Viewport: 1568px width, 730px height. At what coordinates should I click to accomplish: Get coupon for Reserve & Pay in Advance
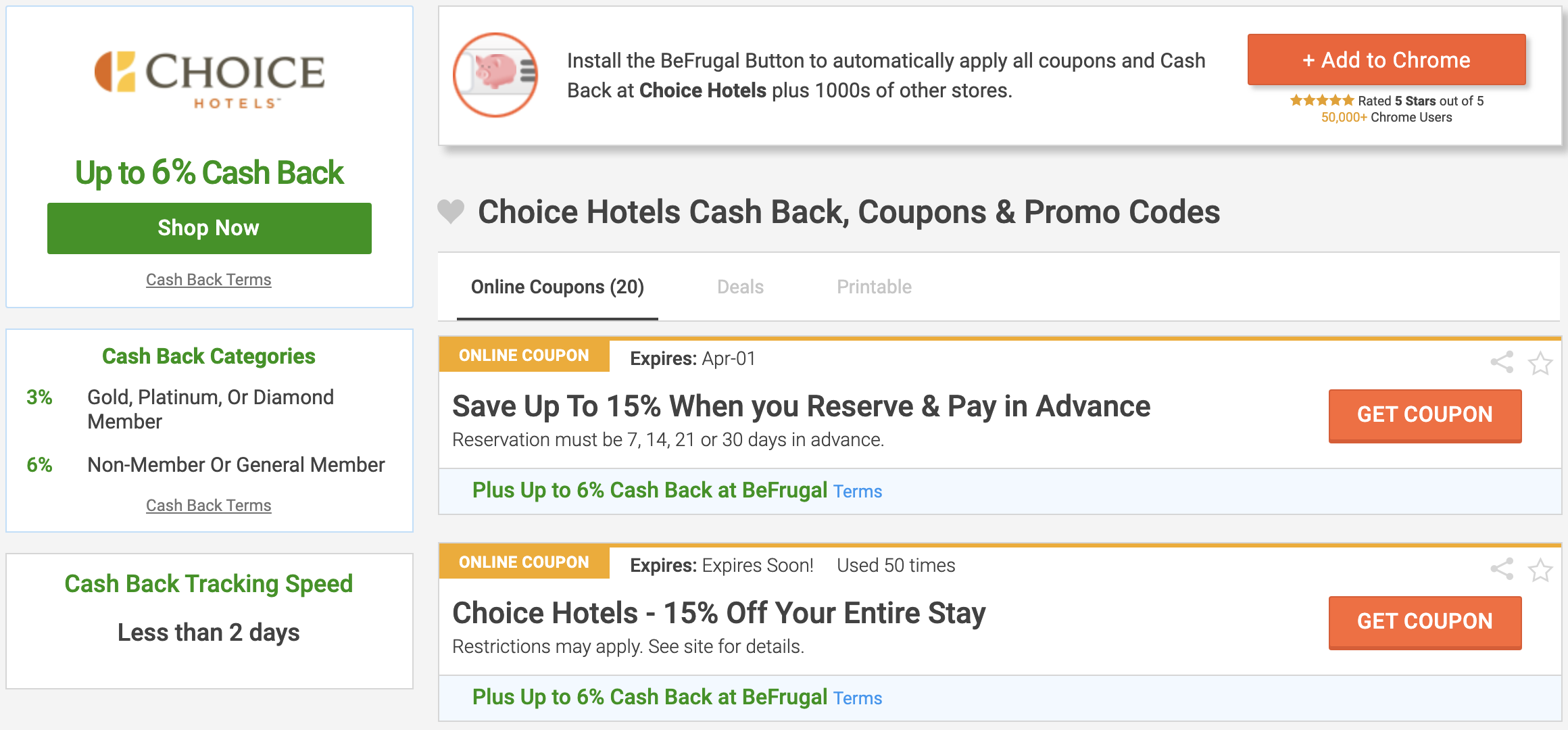(x=1425, y=415)
